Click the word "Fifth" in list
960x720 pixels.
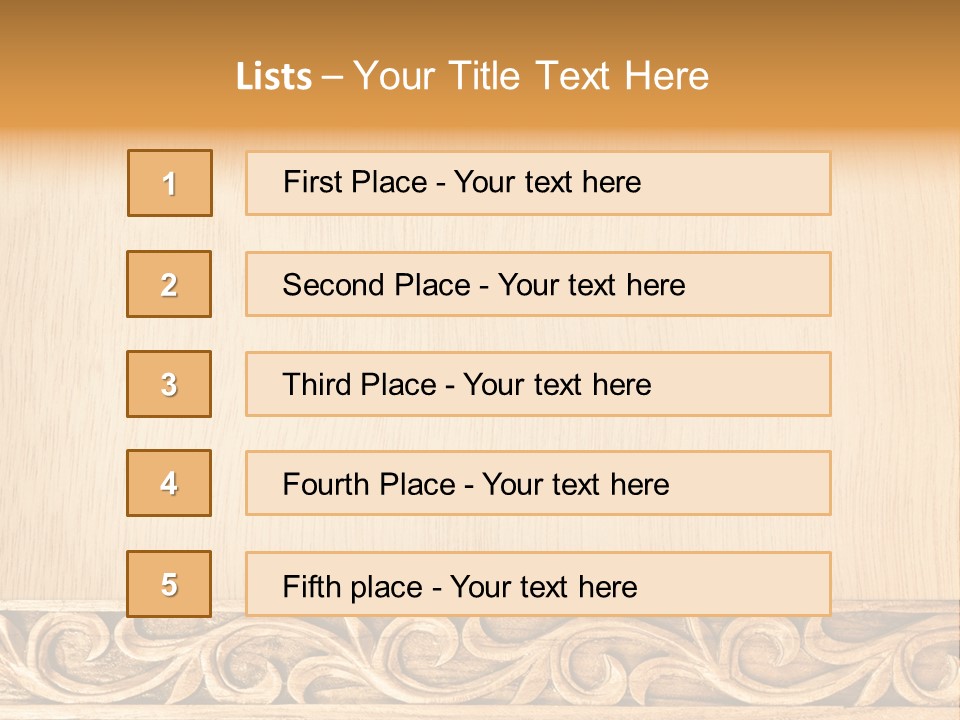point(311,586)
